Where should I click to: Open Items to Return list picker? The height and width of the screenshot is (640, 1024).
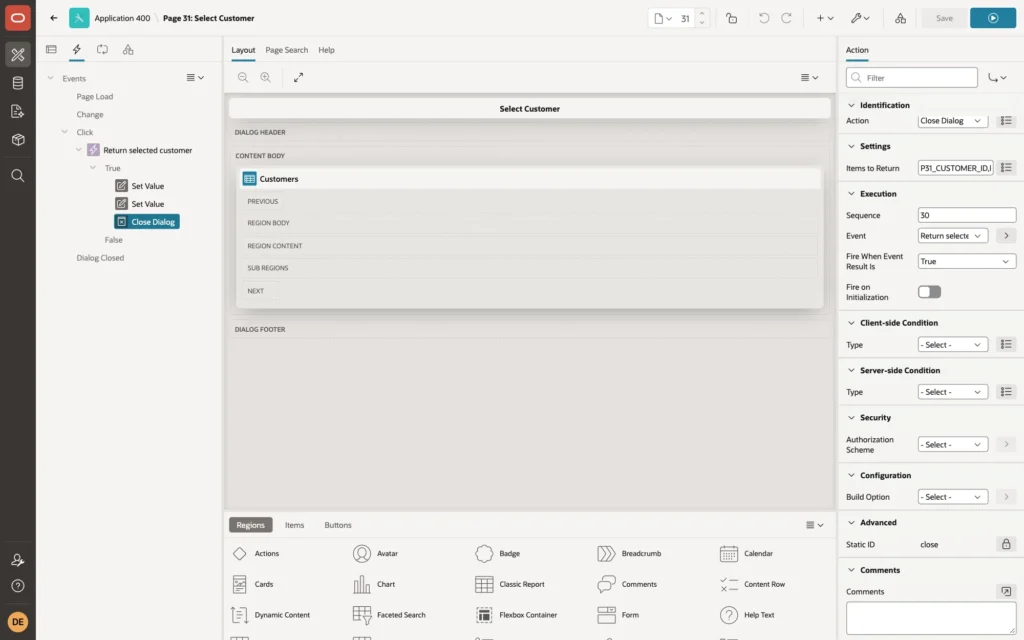(1006, 168)
